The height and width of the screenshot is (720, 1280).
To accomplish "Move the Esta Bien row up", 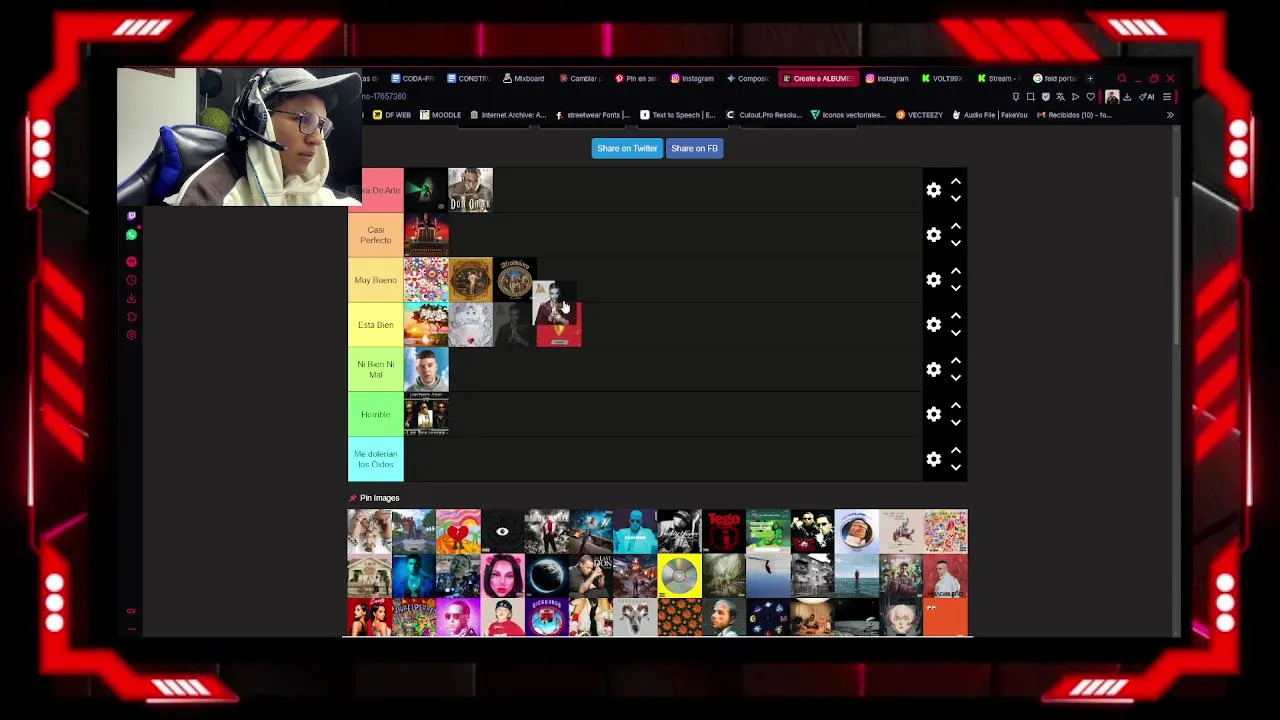I will tap(956, 316).
